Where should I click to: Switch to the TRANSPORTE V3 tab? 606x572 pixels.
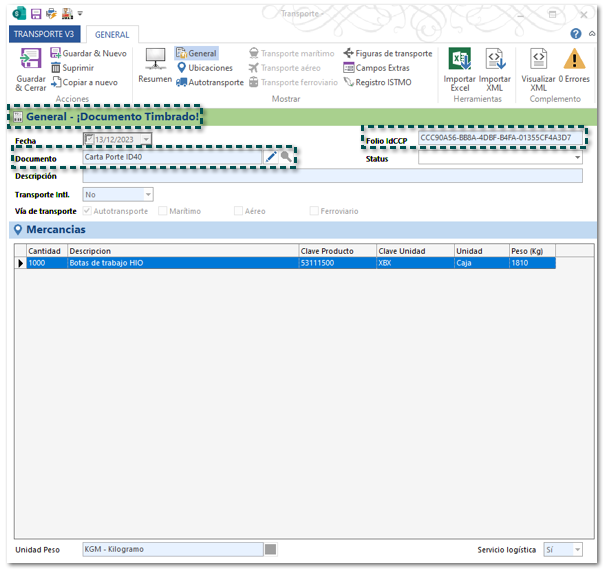pyautogui.click(x=43, y=34)
